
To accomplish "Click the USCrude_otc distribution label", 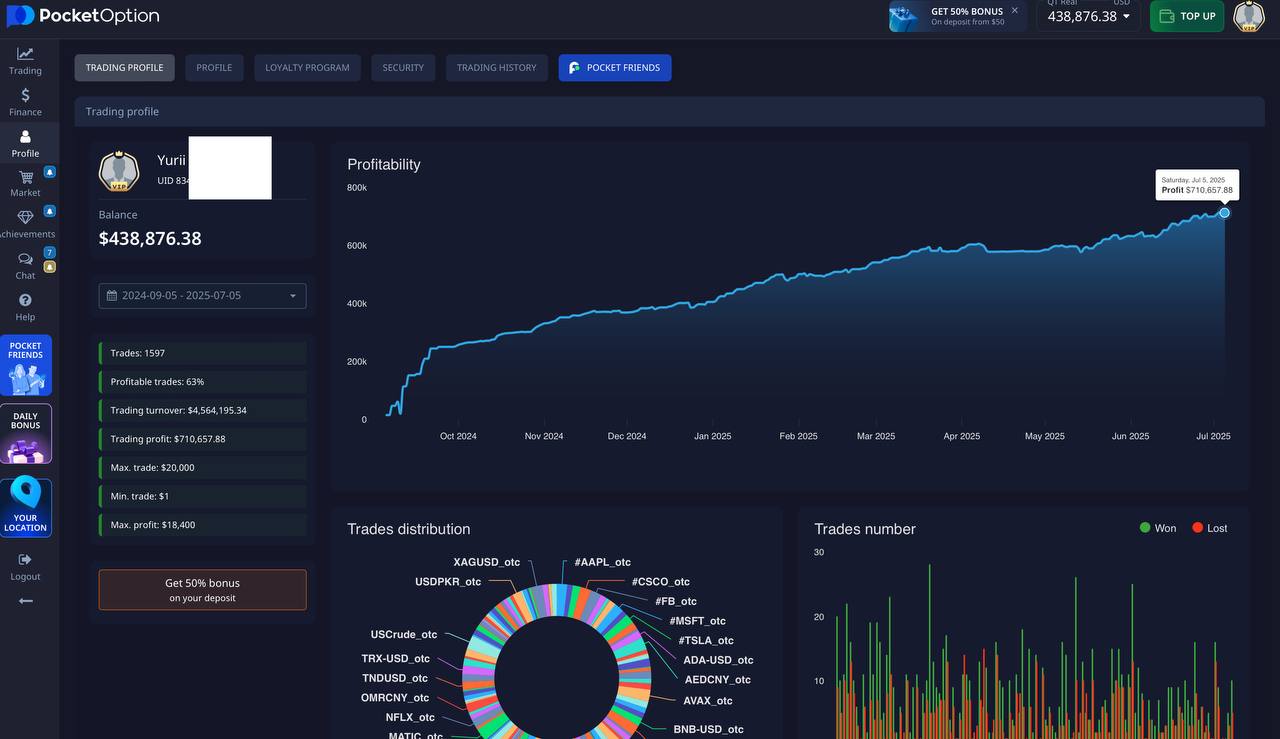I will click(x=404, y=634).
